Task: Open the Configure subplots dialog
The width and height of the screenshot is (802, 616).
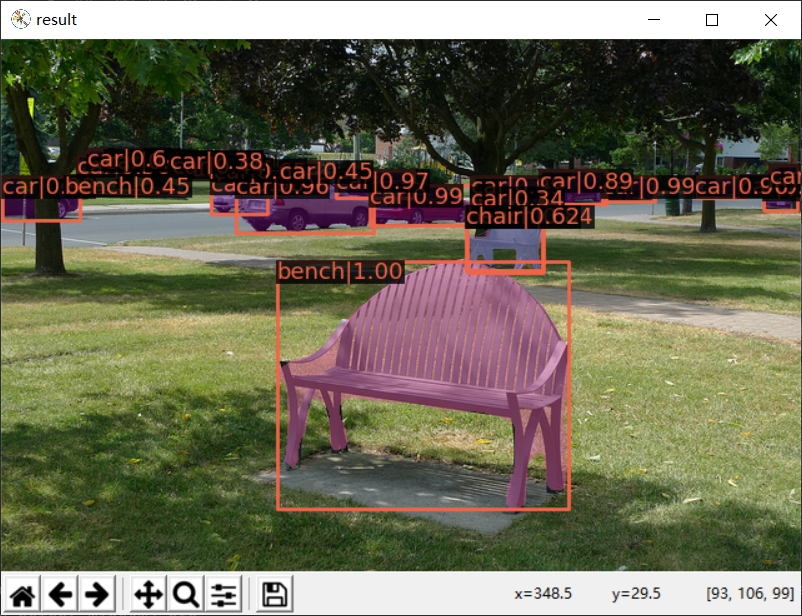Action: coord(223,595)
